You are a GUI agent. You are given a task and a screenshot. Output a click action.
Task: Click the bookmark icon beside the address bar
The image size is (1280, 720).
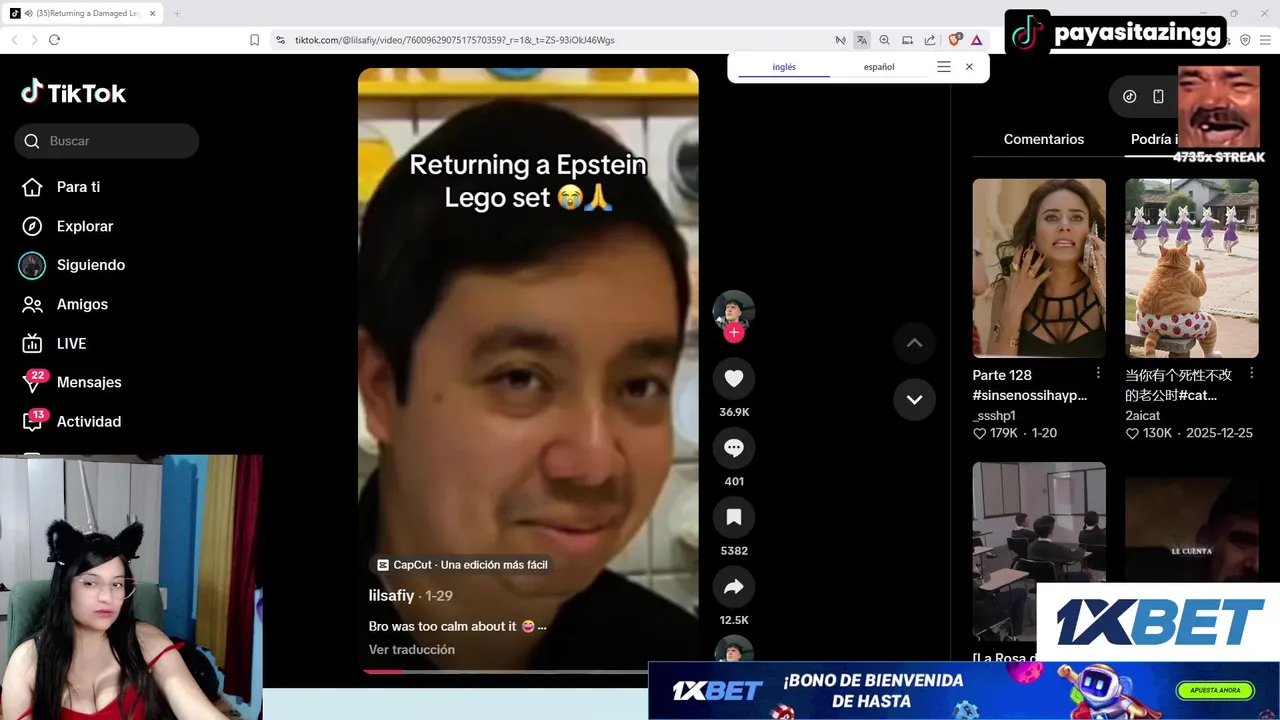tap(254, 40)
